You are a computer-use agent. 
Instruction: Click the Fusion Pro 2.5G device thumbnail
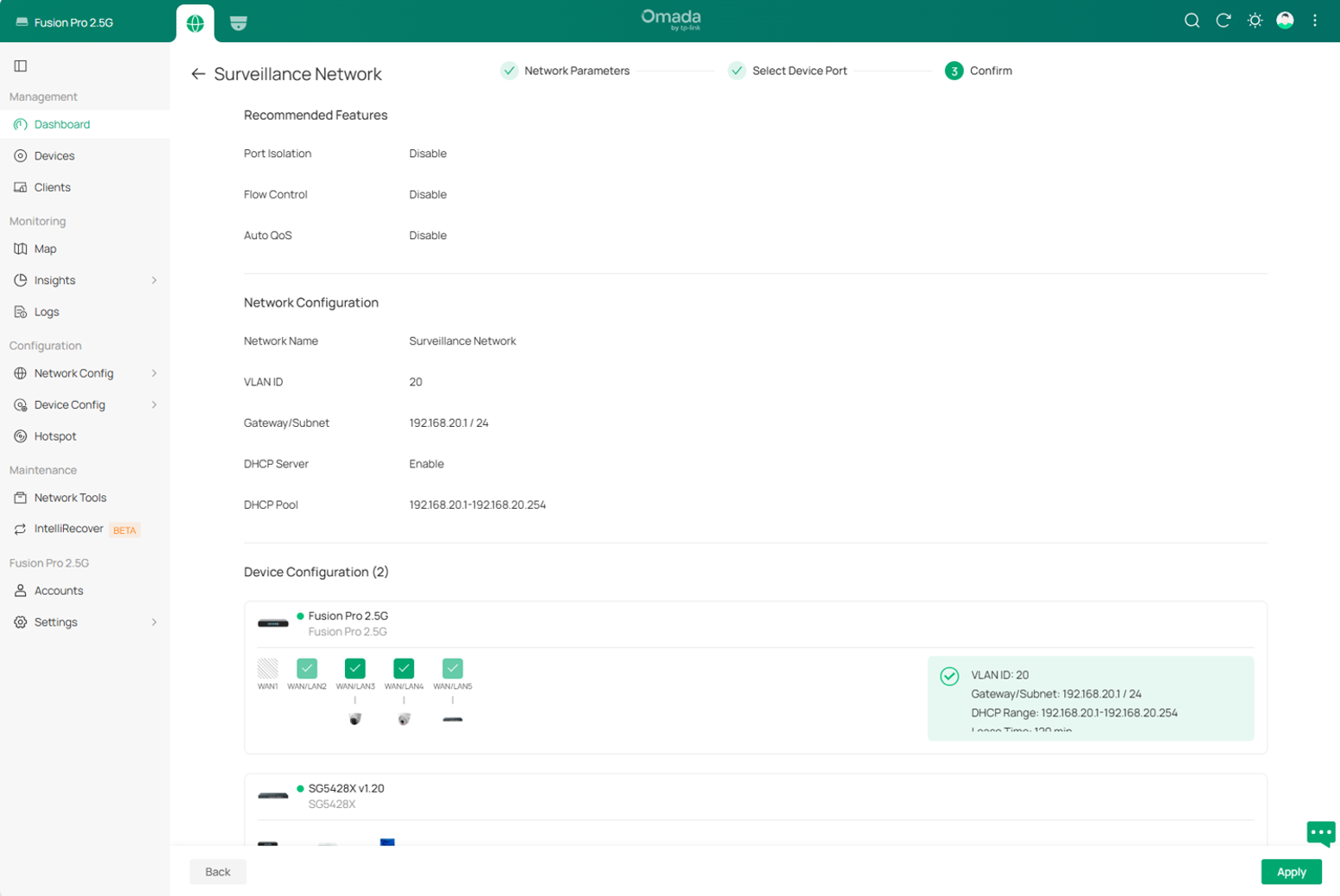[273, 623]
